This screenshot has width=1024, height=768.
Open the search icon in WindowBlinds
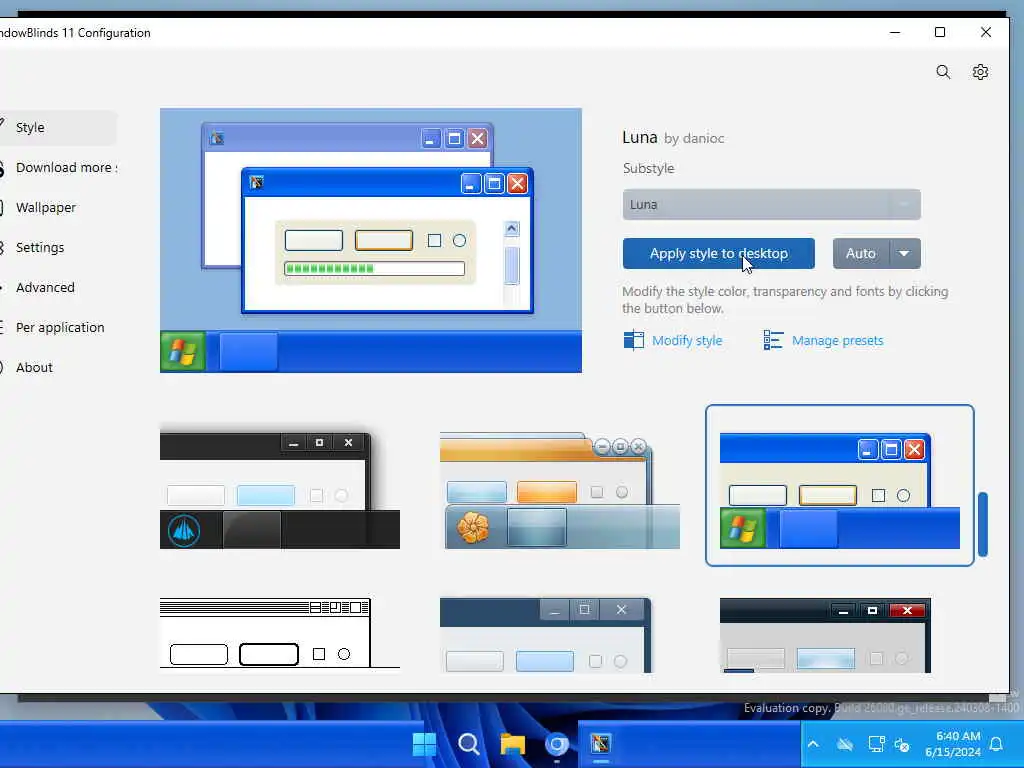[943, 72]
